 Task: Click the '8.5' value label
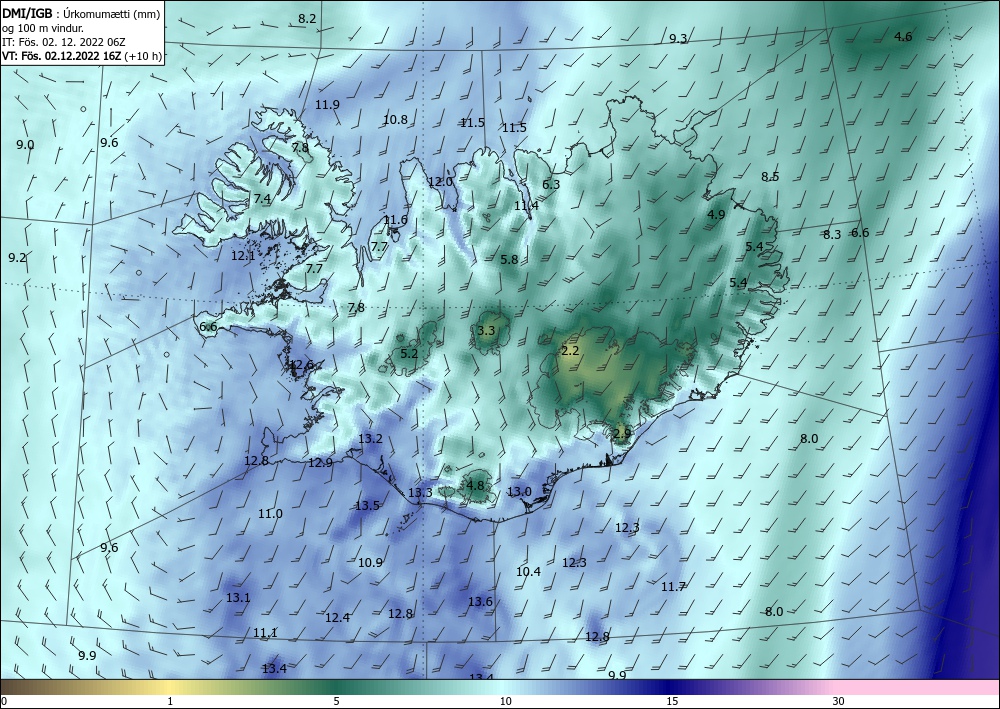click(x=770, y=177)
